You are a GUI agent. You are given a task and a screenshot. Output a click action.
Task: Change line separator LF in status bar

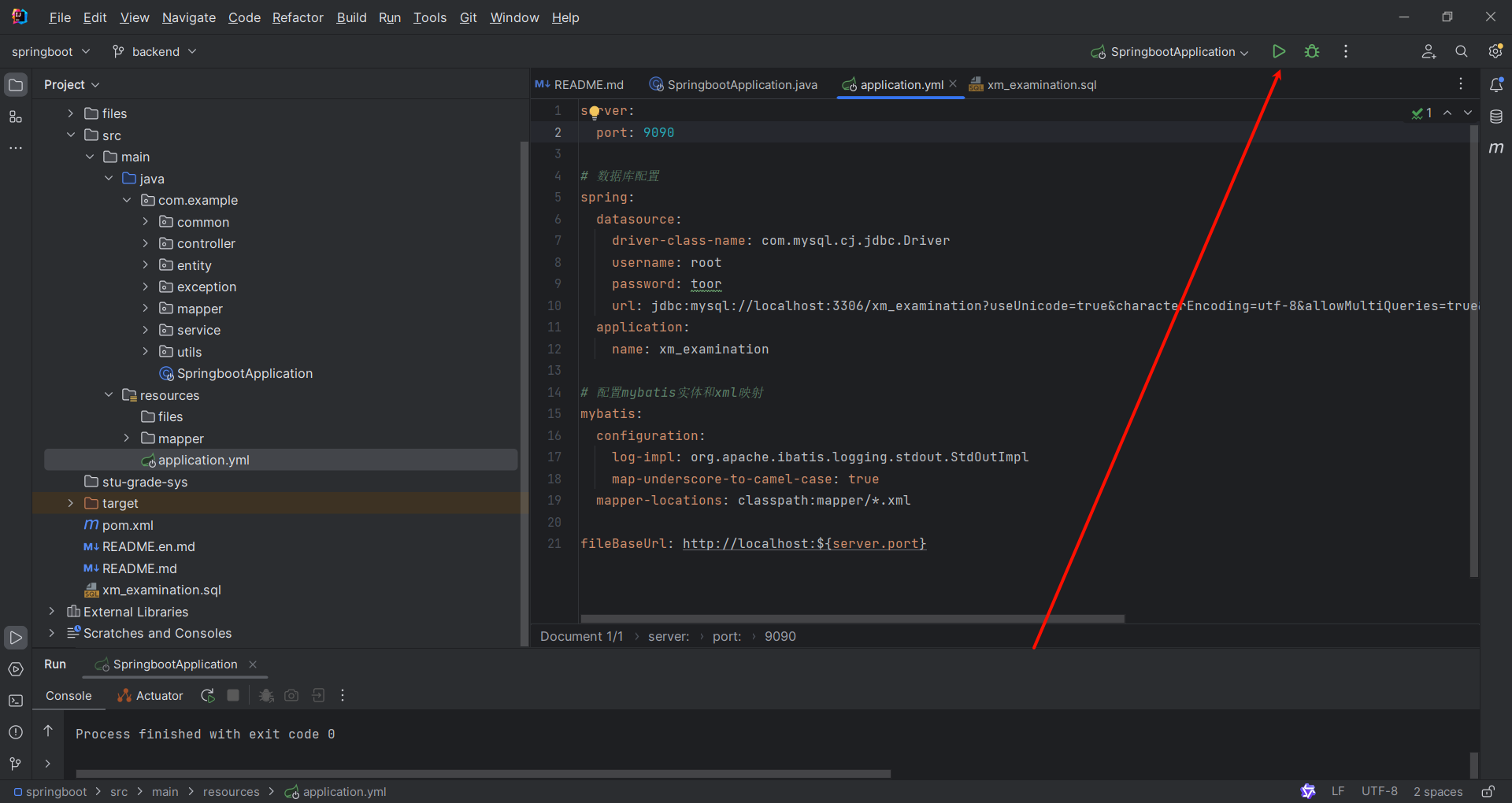click(x=1338, y=791)
